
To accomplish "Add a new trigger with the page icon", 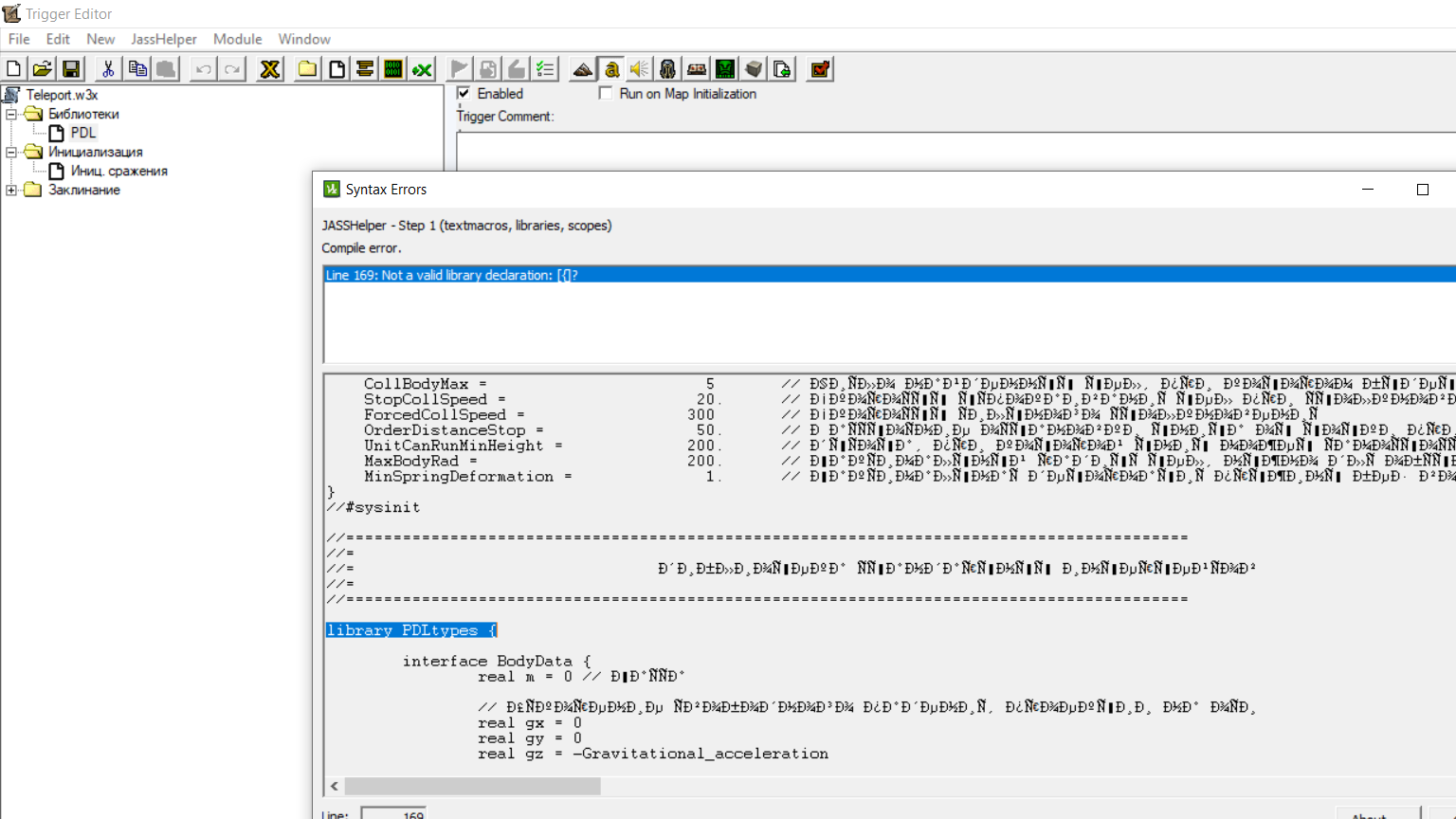I will click(x=337, y=69).
